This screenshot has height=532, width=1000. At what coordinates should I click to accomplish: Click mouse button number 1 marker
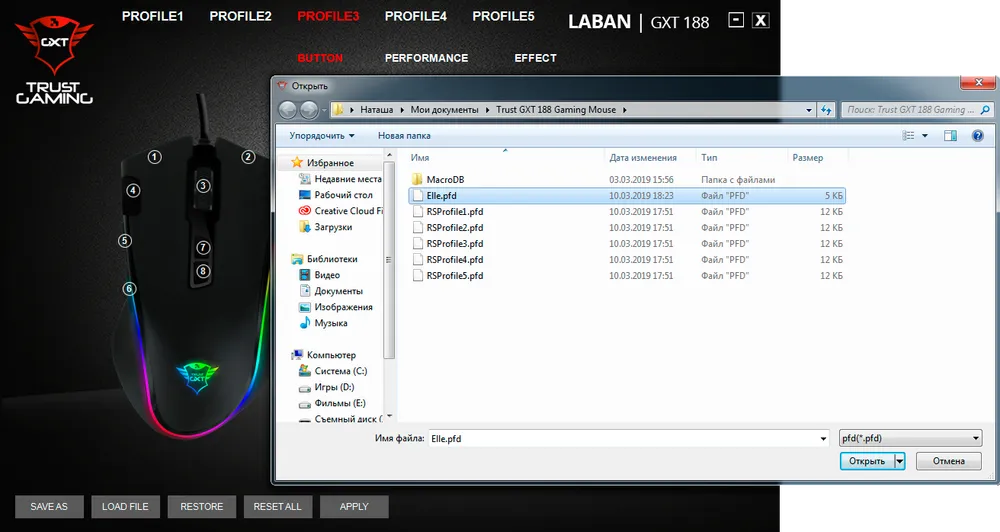coord(154,157)
